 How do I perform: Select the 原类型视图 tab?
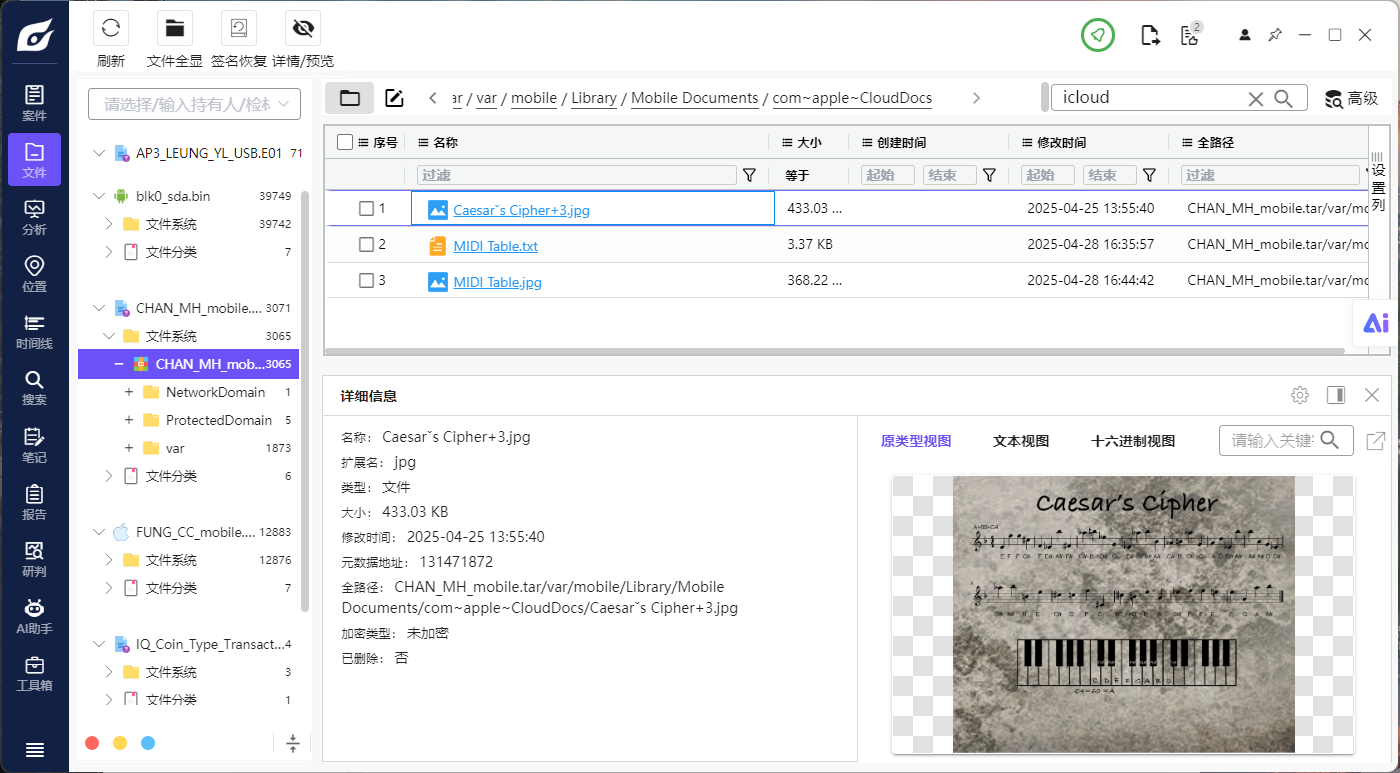click(915, 441)
